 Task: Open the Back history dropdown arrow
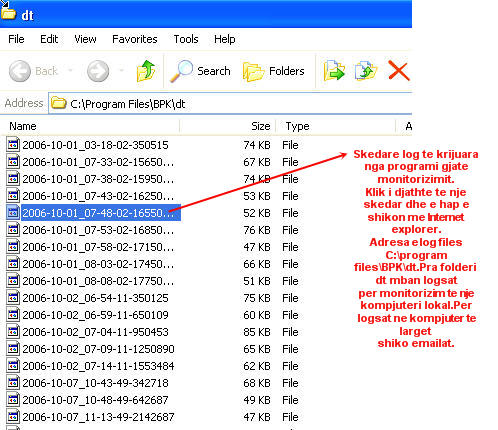[70, 70]
